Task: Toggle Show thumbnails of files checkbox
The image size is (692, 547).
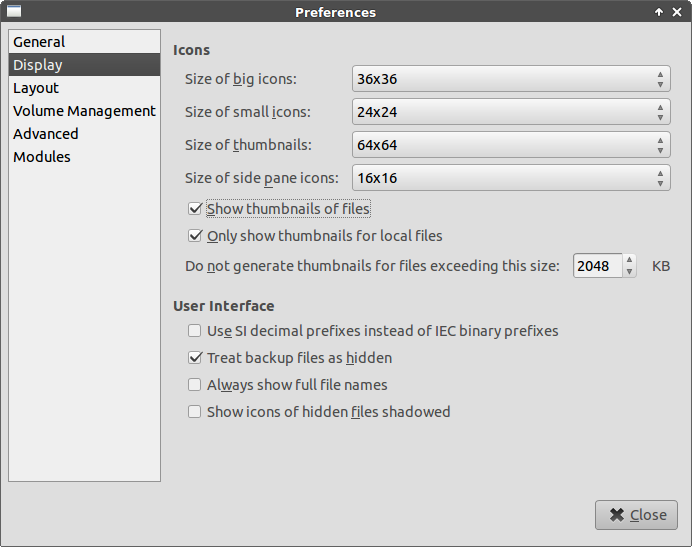Action: [195, 209]
